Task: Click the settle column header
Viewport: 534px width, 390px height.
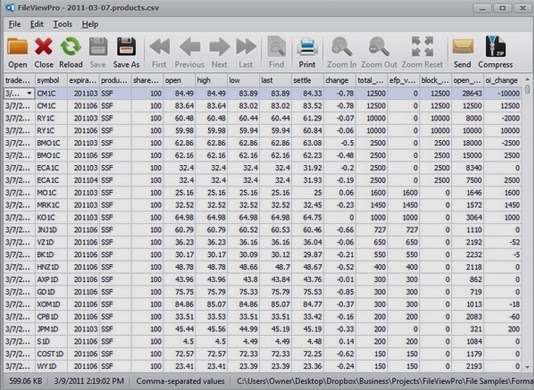Action: pos(307,80)
